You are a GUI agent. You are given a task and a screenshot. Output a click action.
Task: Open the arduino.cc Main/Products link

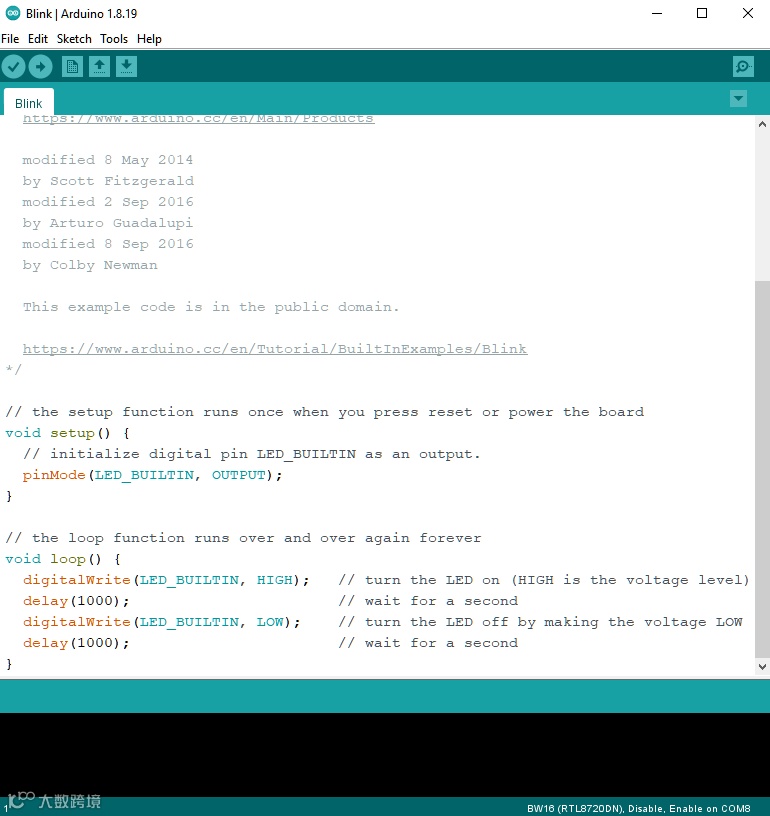[198, 119]
